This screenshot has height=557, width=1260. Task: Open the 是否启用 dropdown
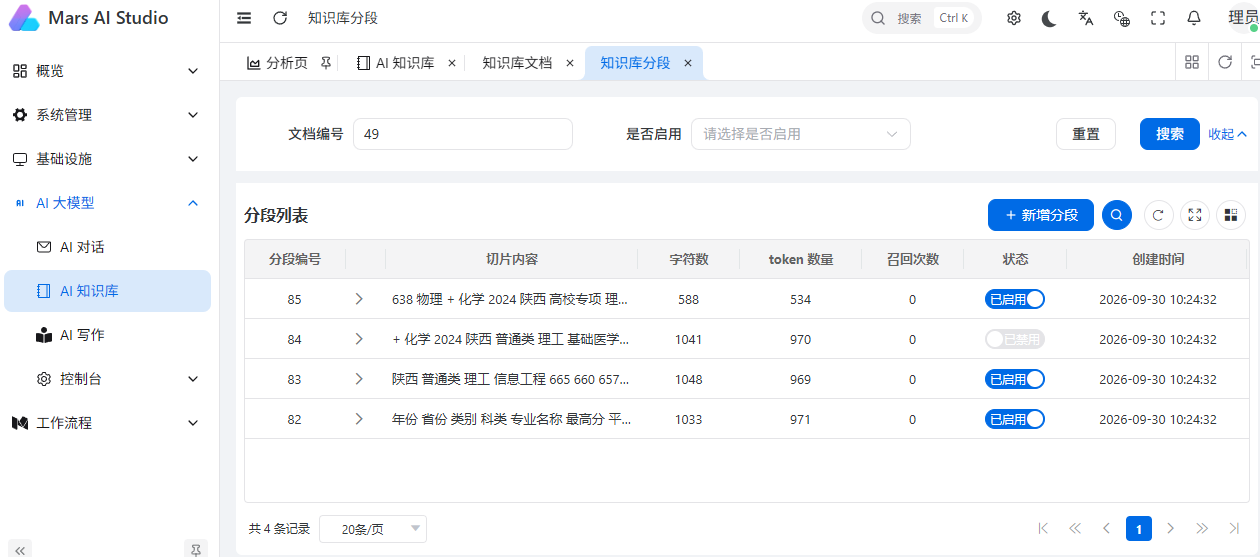(x=800, y=134)
